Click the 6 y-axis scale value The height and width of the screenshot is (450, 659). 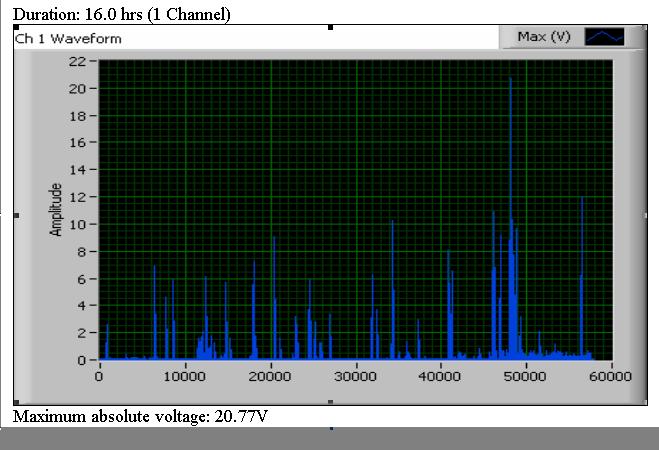(x=82, y=279)
